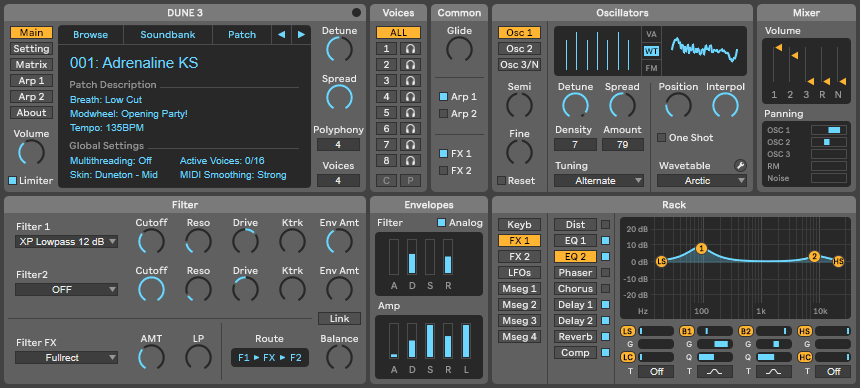Click the HS band badge below the graph

tap(805, 331)
